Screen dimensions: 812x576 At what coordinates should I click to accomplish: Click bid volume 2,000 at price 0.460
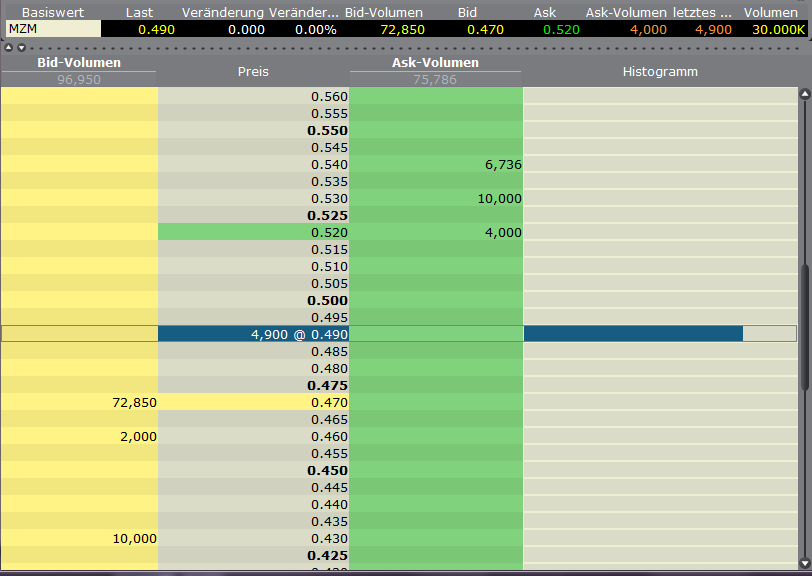(79, 436)
